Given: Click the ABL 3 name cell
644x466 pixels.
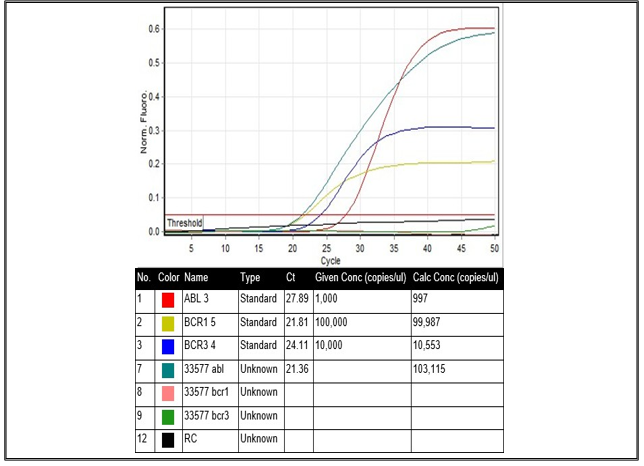Looking at the screenshot, I should pos(197,300).
